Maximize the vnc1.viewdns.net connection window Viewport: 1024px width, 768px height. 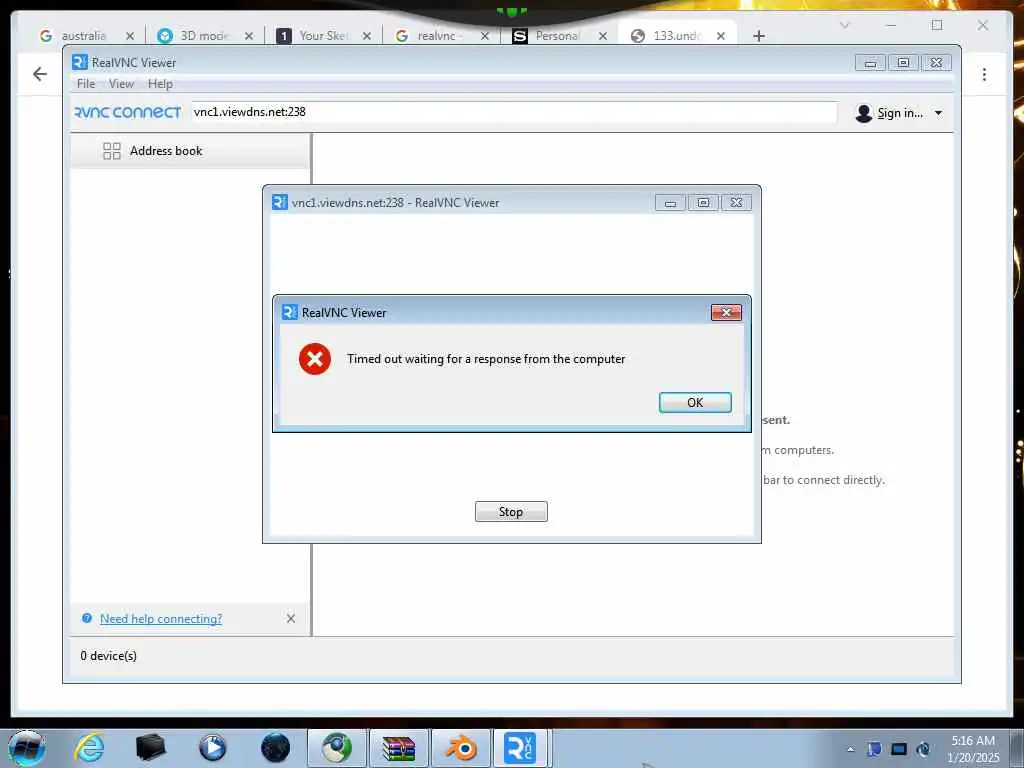point(703,203)
